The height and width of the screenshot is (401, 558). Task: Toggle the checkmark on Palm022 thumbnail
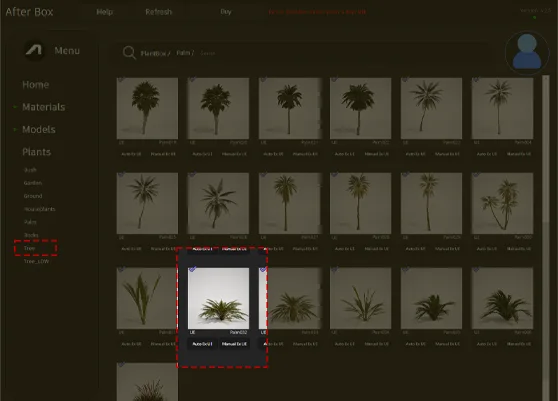point(335,79)
